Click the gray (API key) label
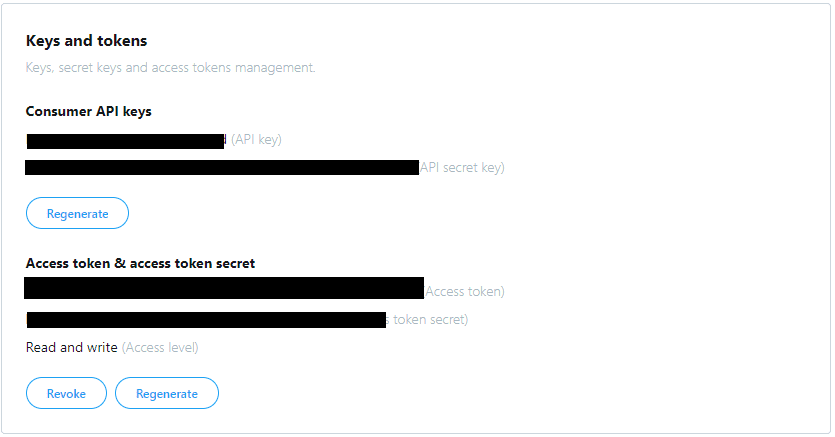 tap(256, 139)
